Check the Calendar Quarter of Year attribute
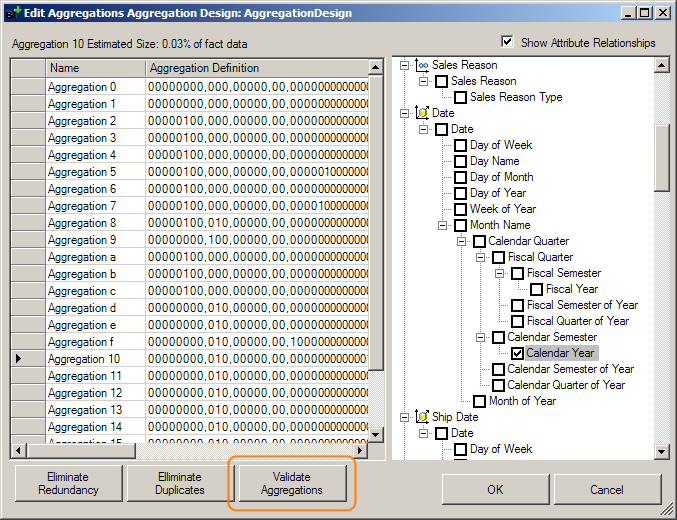This screenshot has height=520, width=677. pyautogui.click(x=498, y=385)
